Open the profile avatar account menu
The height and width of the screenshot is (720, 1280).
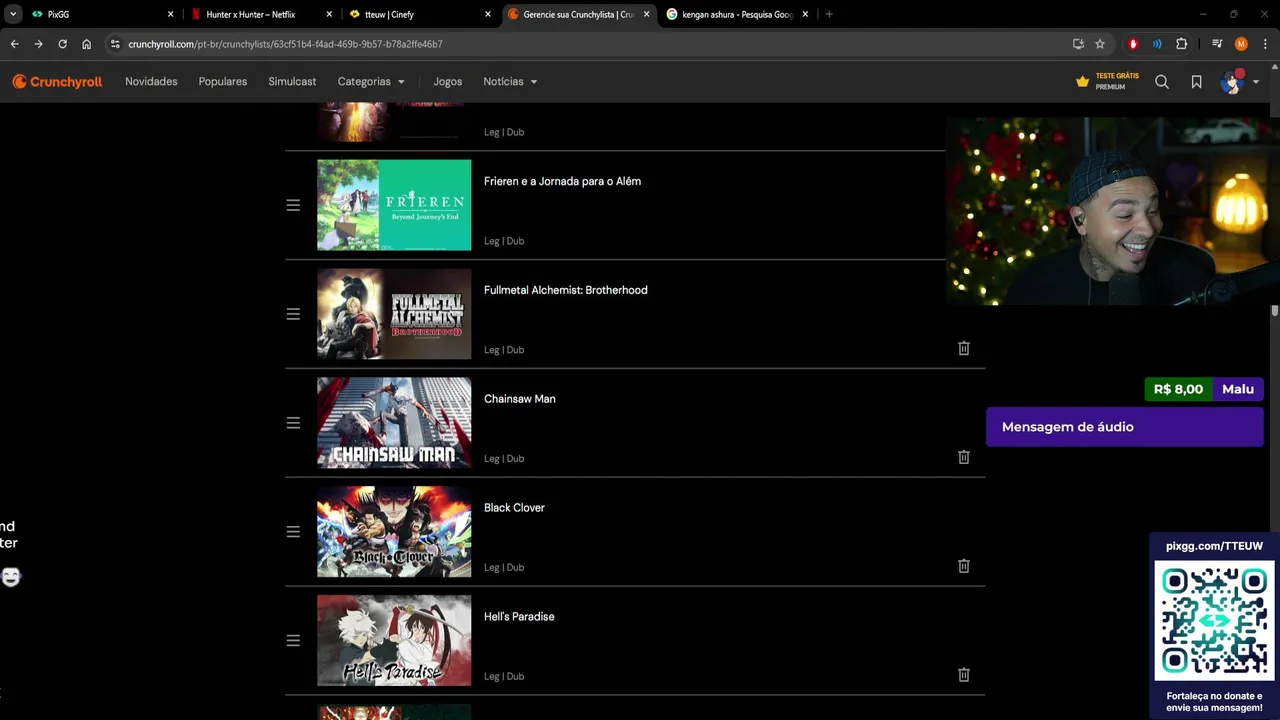pyautogui.click(x=1239, y=82)
